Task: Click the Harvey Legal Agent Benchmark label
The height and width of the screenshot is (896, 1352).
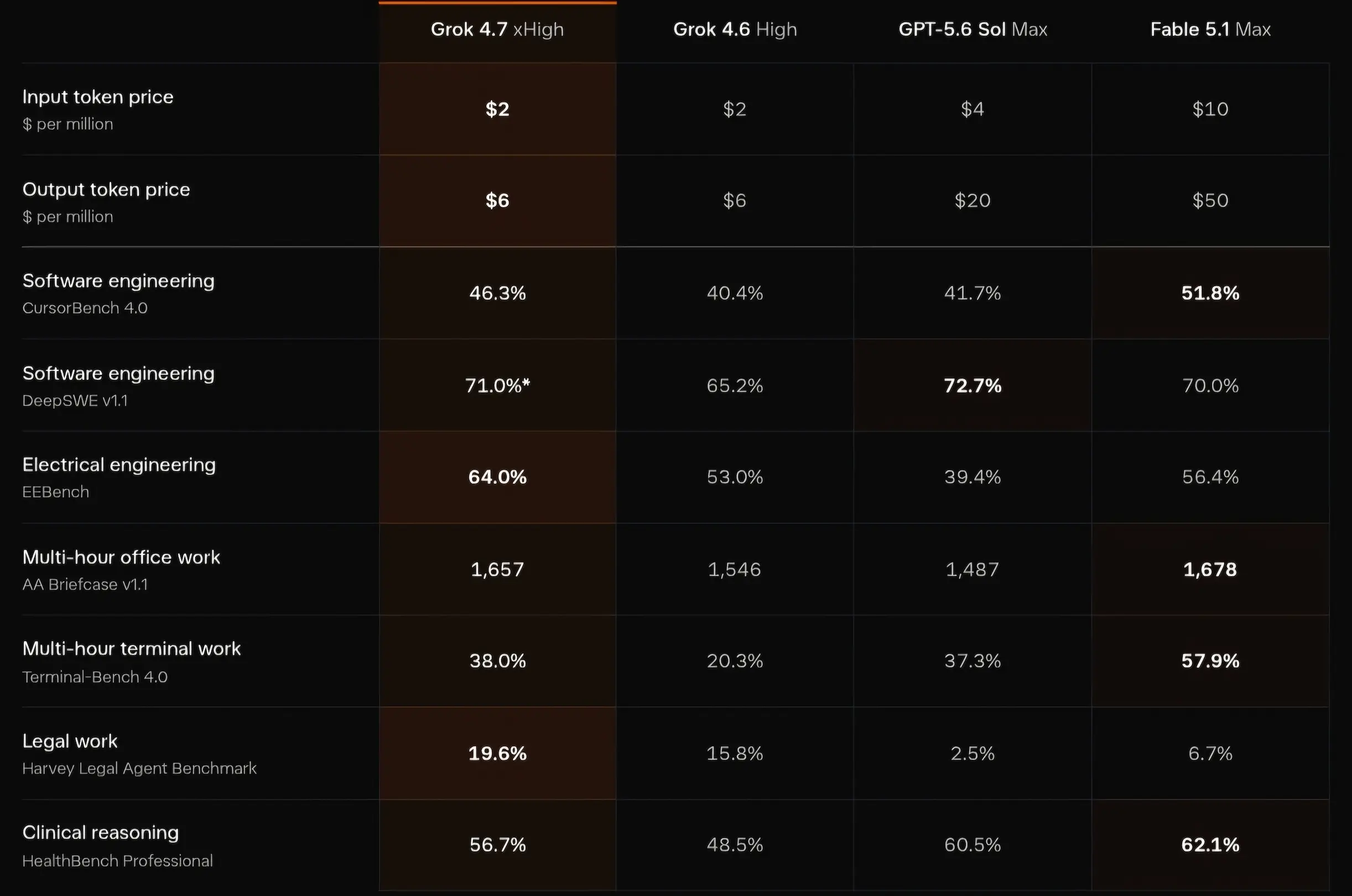Action: pyautogui.click(x=139, y=769)
